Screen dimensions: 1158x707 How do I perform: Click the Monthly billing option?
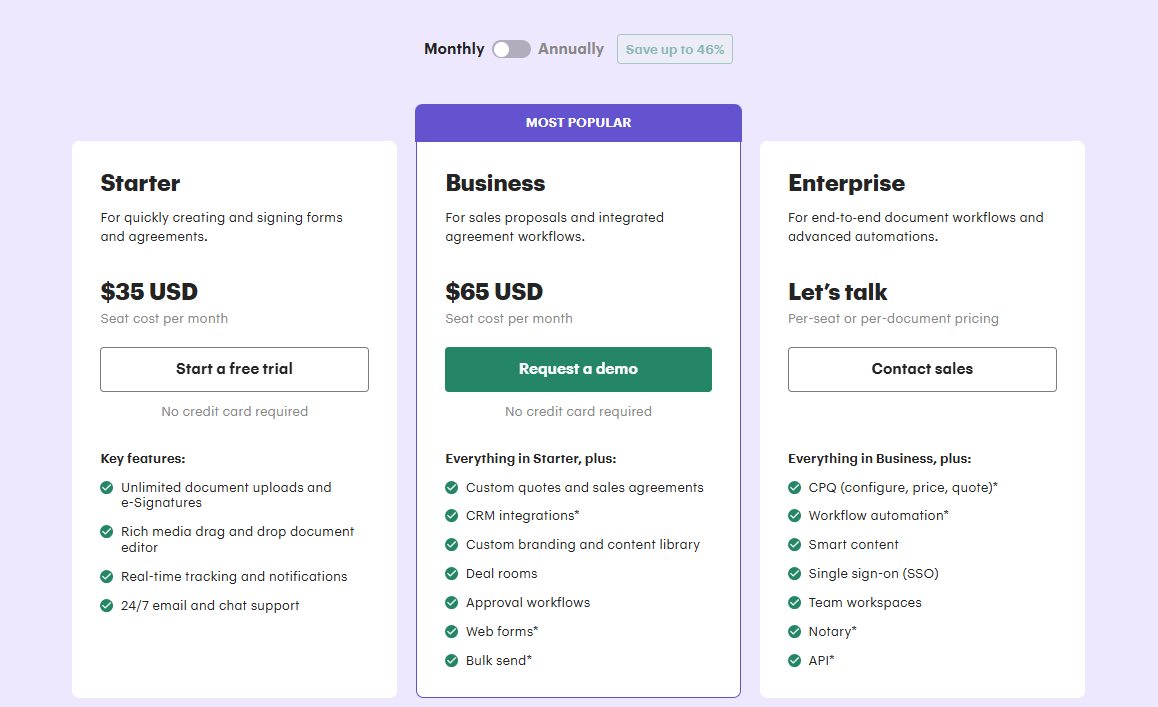coord(454,48)
